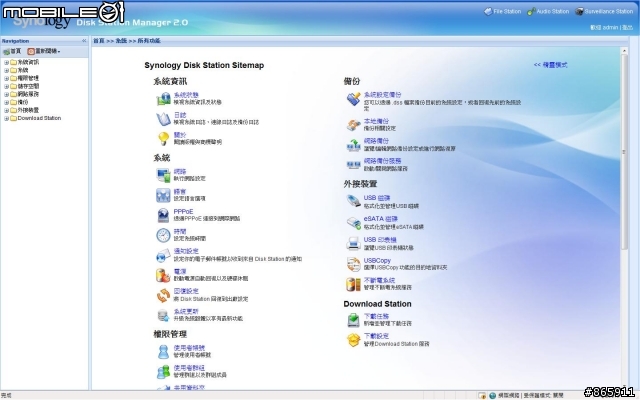Open the 重新開機 restart dropdown
Image resolution: width=640 pixels, height=400 pixels.
44,51
